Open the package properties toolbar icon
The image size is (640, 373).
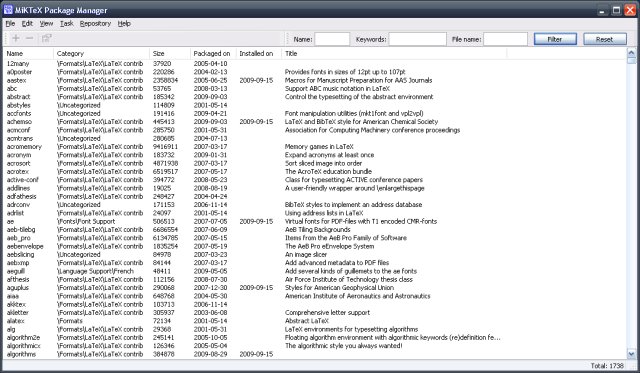coord(46,38)
